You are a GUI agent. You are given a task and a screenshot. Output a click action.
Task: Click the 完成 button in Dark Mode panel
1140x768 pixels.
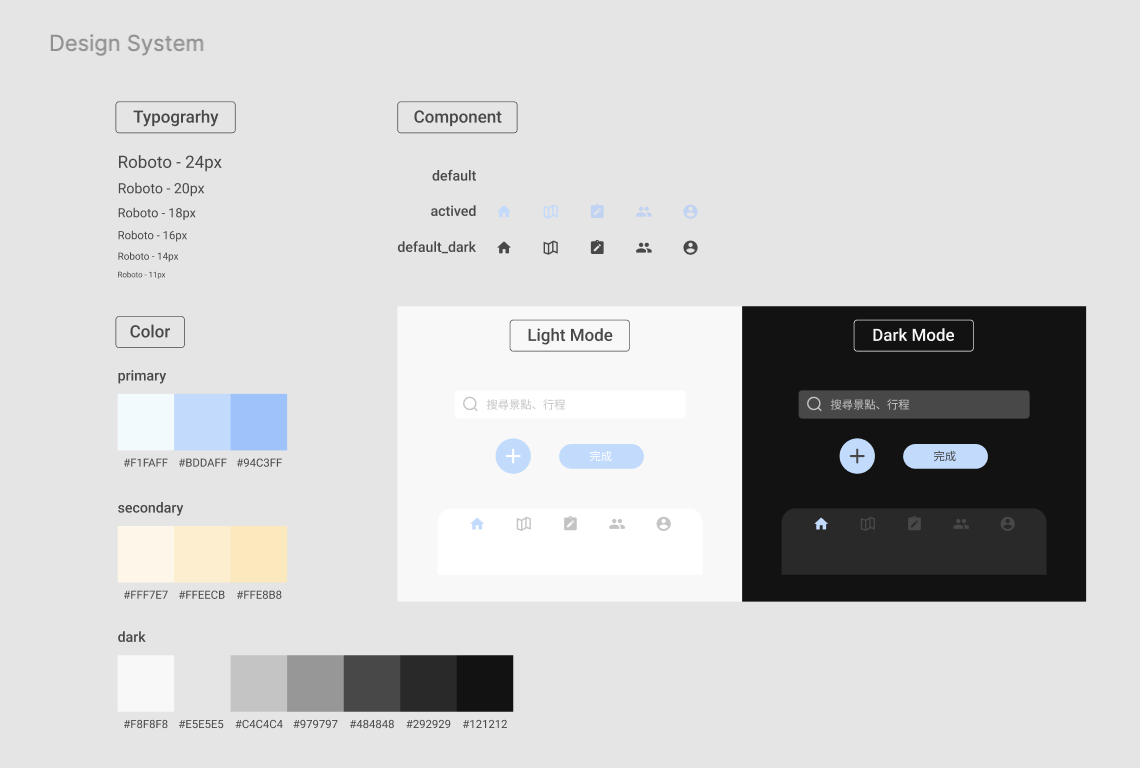[x=945, y=456]
